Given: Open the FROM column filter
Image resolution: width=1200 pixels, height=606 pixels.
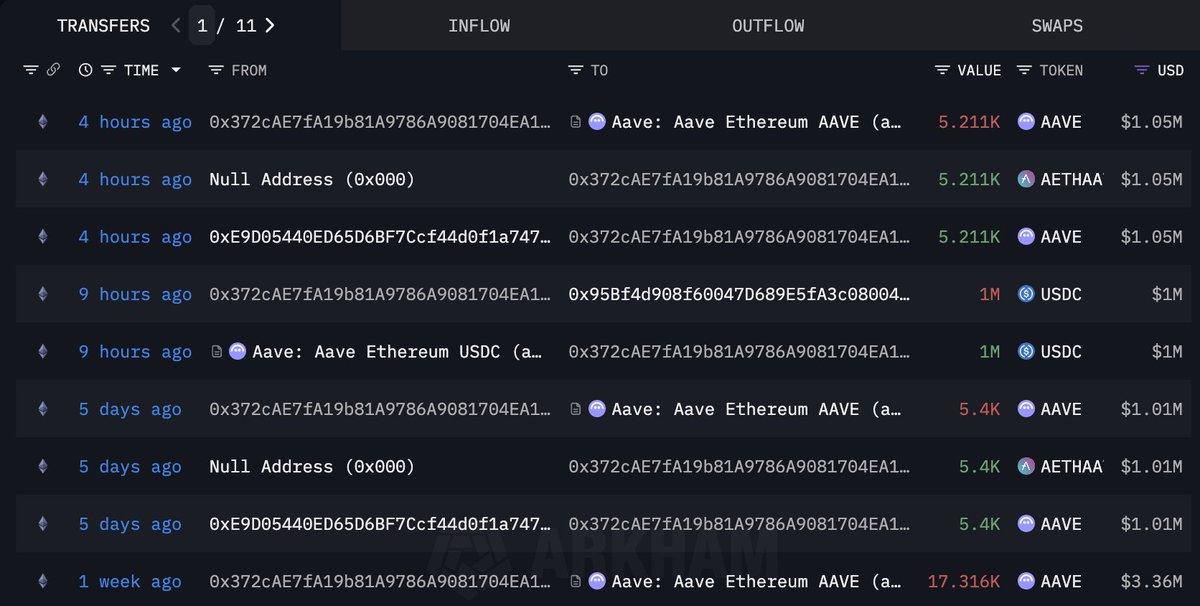Looking at the screenshot, I should [215, 70].
